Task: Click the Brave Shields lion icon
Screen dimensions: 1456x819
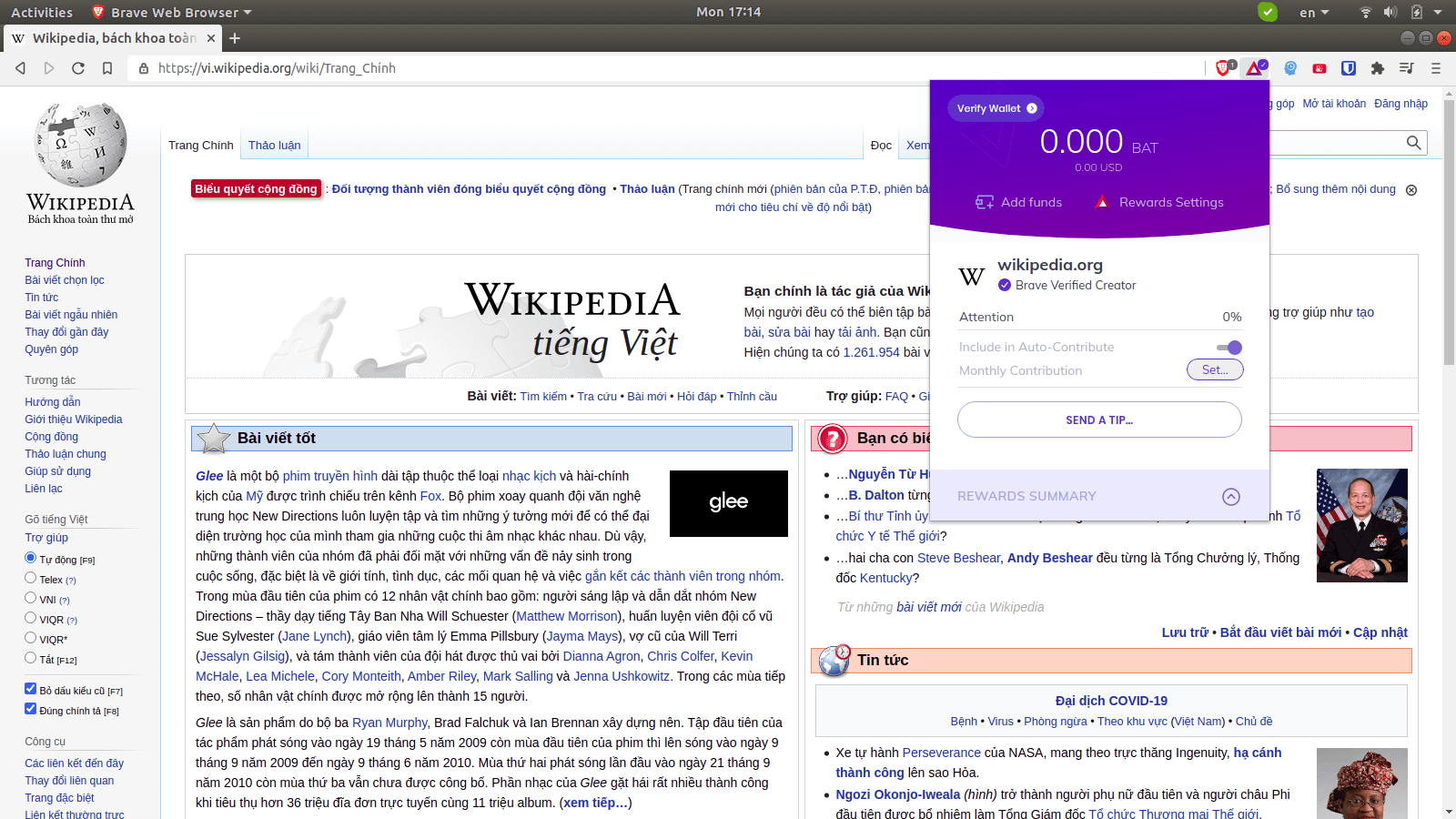Action: point(1224,68)
